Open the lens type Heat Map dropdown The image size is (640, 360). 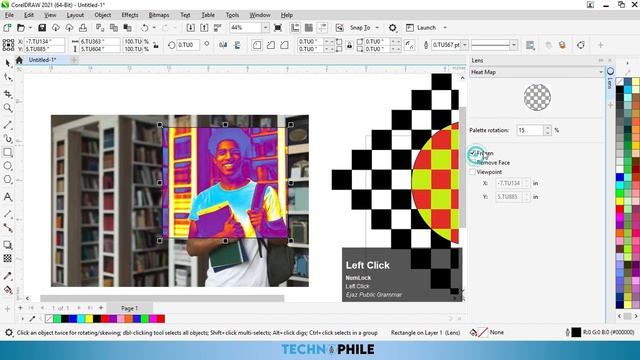click(537, 72)
